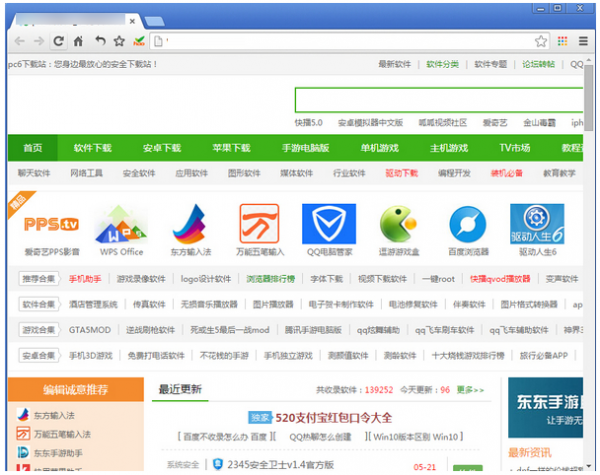The width and height of the screenshot is (600, 475).
Task: Click the 酒店管理系统 link
Action: tap(93, 304)
